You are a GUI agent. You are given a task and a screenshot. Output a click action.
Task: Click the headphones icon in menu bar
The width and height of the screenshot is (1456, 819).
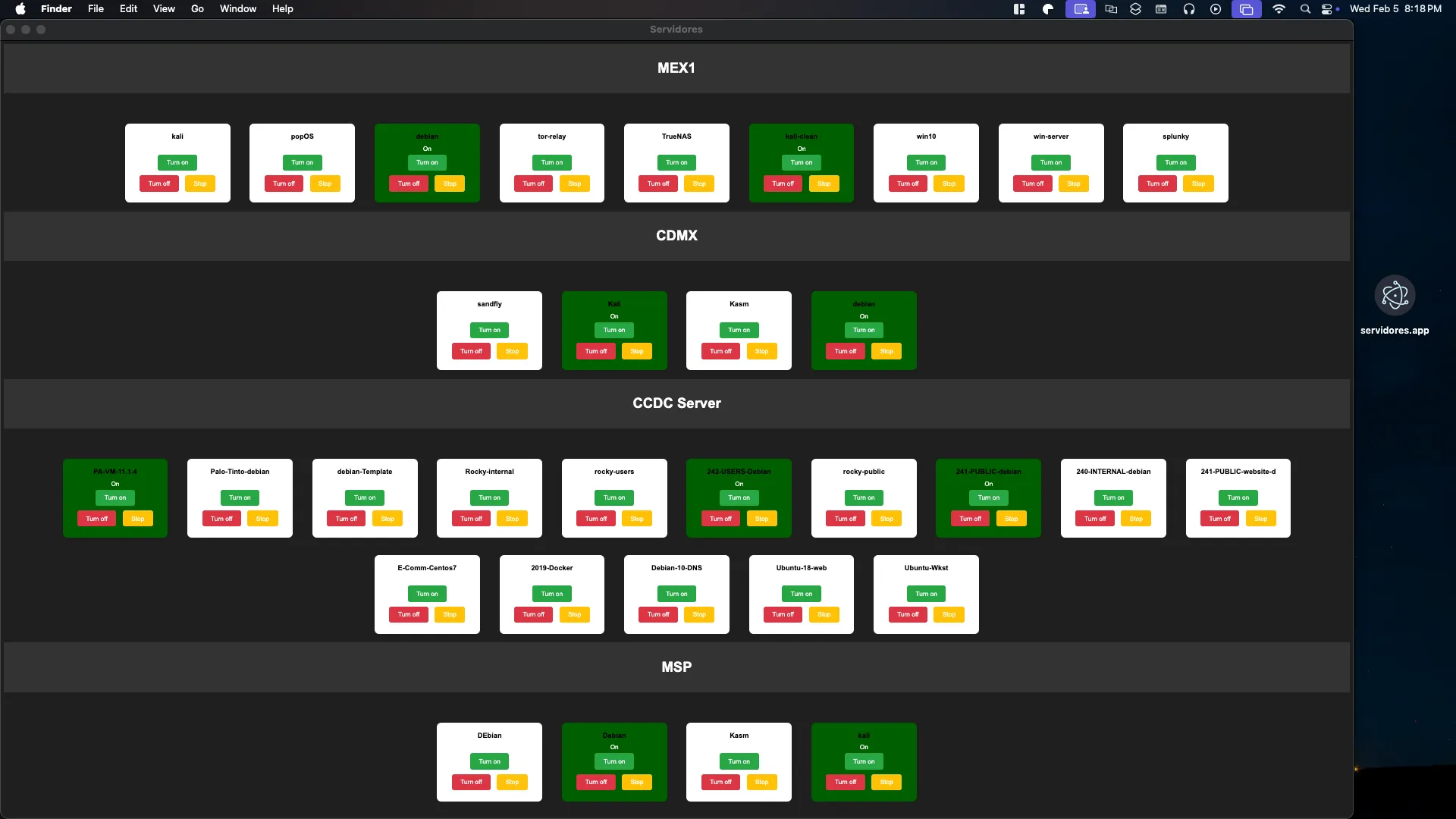click(x=1189, y=9)
